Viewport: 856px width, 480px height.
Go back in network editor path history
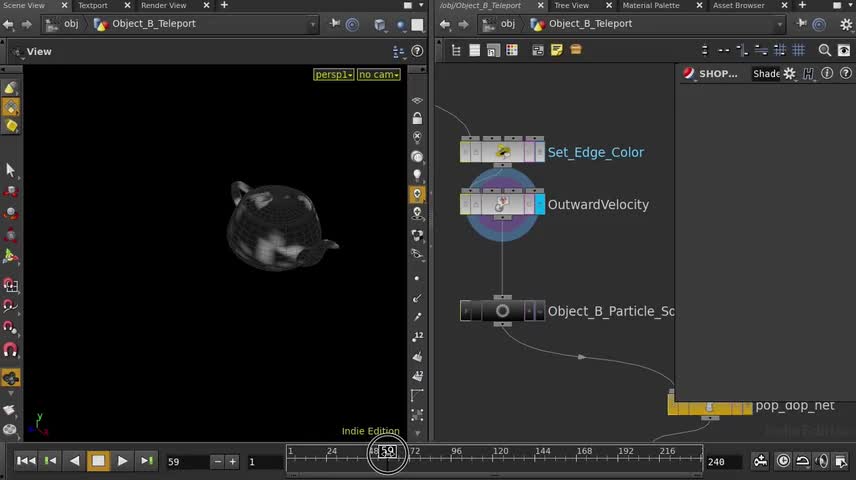(x=445, y=24)
